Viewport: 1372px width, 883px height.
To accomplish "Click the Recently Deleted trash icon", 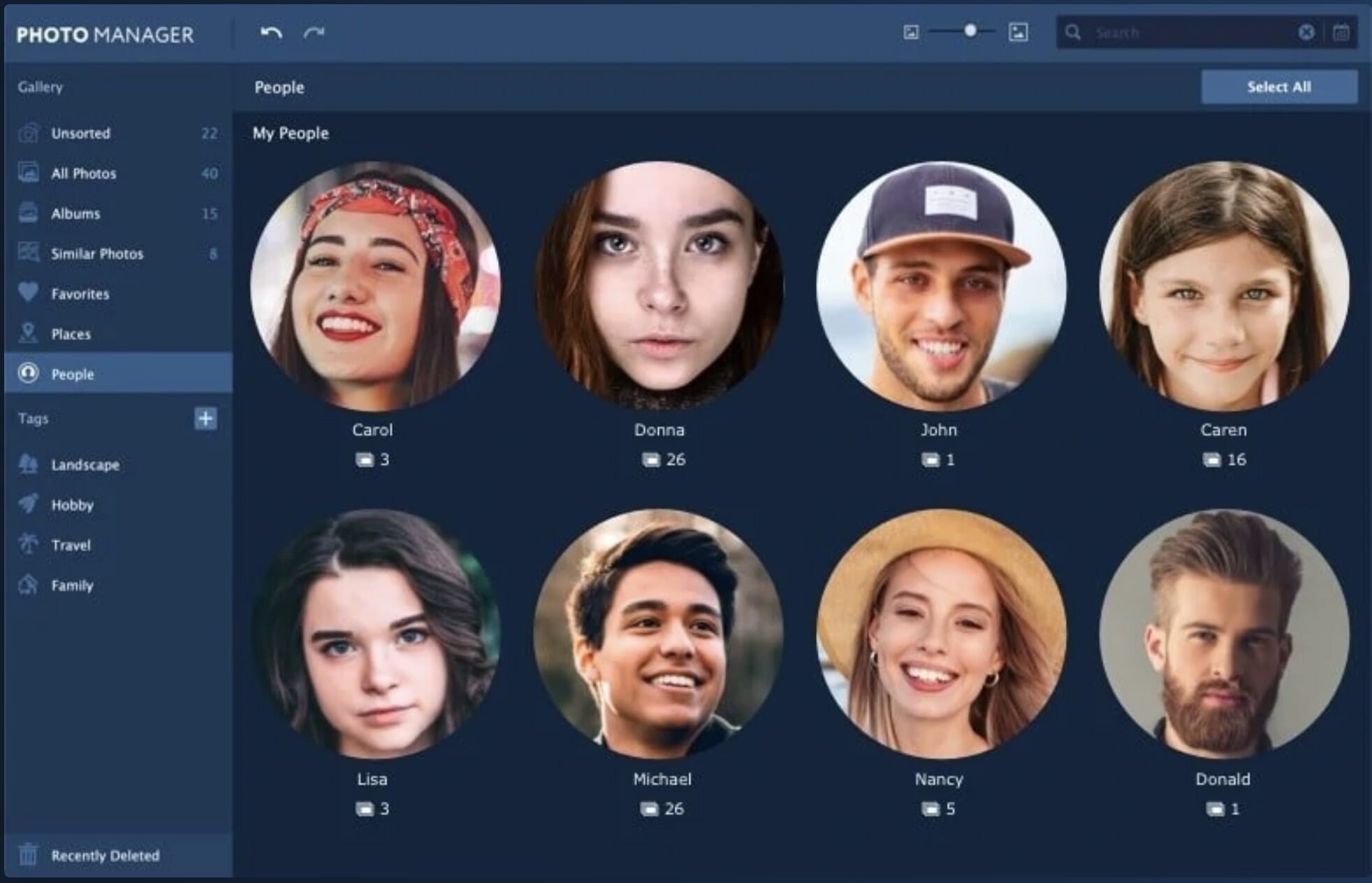I will coord(26,855).
